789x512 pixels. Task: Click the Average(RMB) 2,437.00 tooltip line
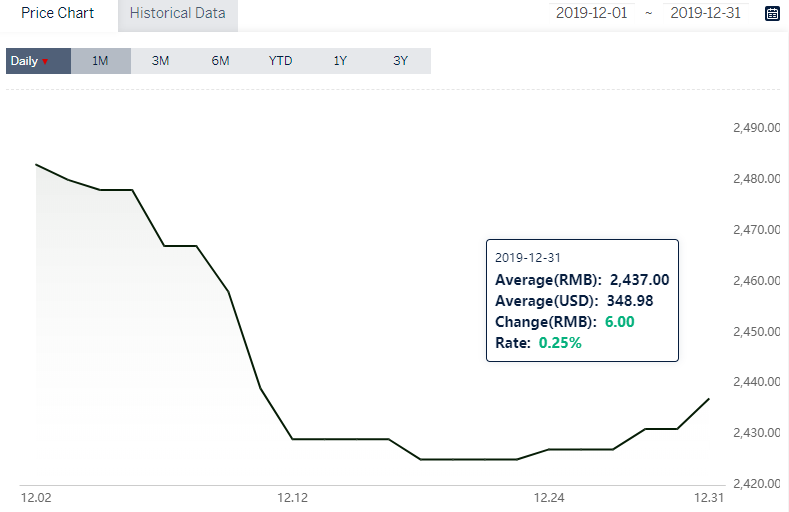[582, 280]
